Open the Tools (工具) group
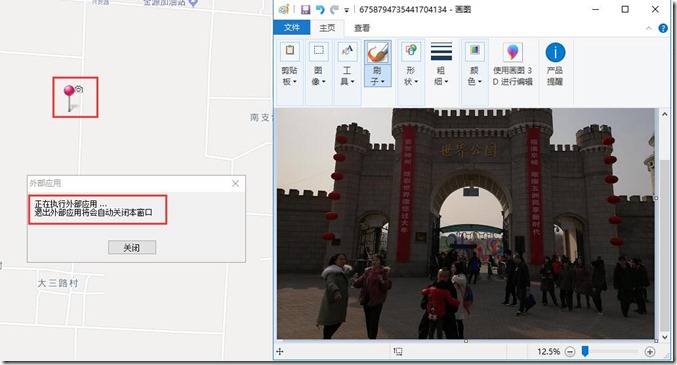The image size is (677, 365). [347, 64]
